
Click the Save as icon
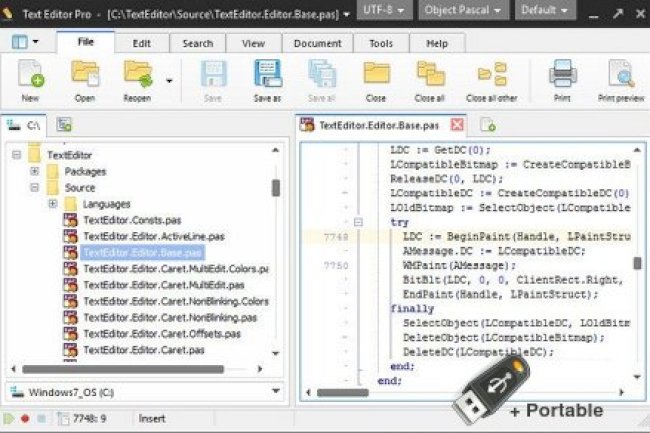(266, 77)
